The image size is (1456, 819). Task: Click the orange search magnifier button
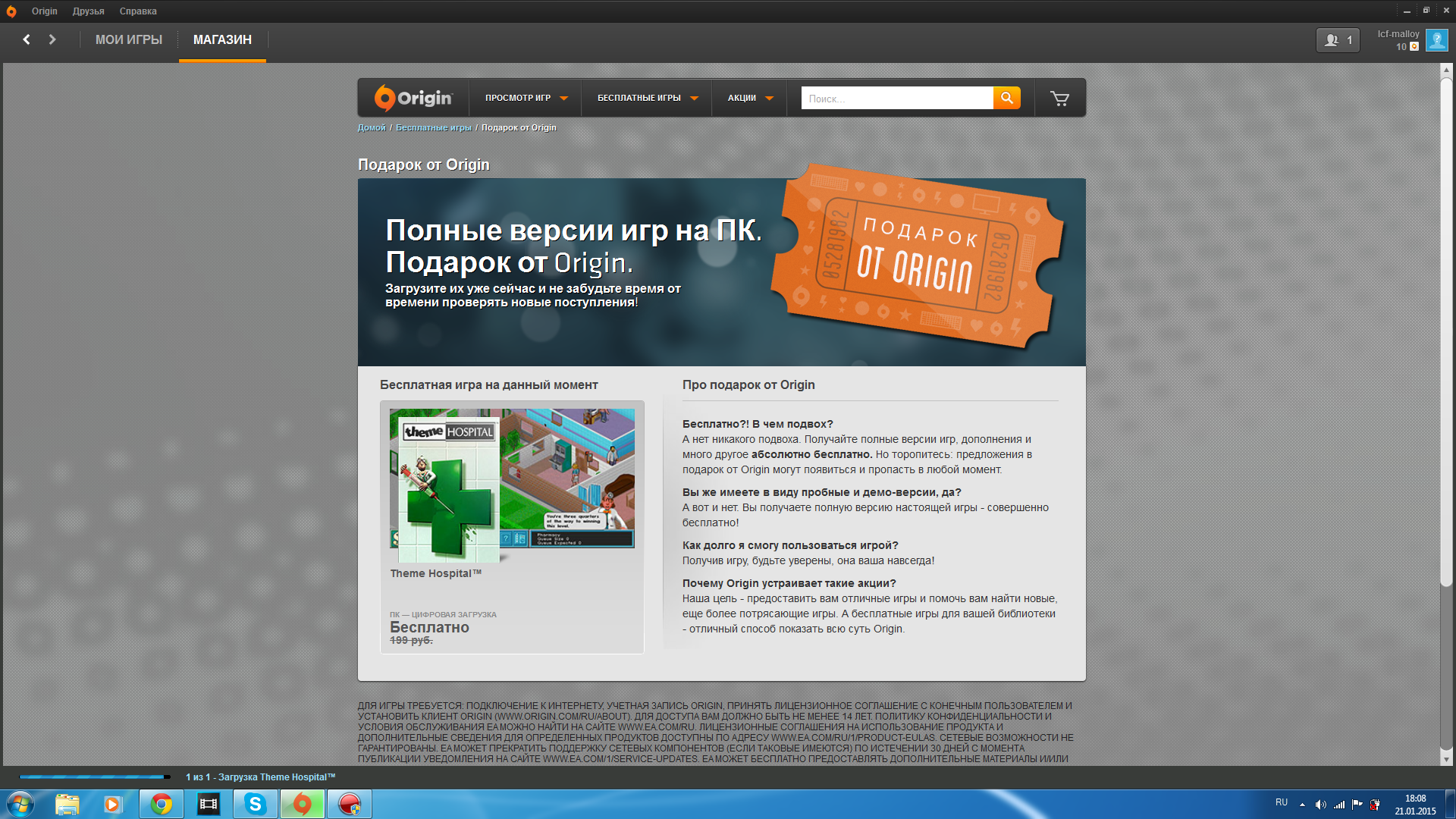(x=1007, y=98)
